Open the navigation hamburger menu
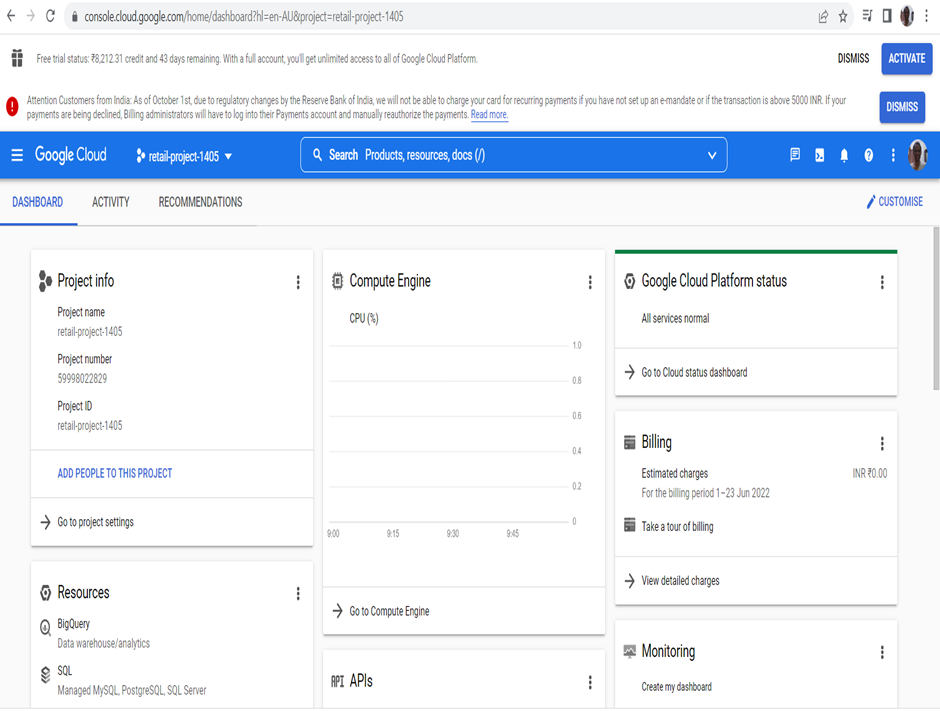This screenshot has height=711, width=940. tap(17, 155)
